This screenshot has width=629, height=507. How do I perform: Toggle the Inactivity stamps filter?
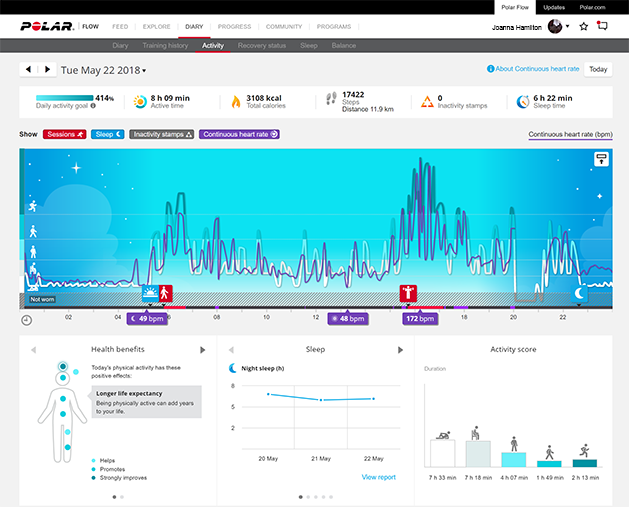pos(162,133)
